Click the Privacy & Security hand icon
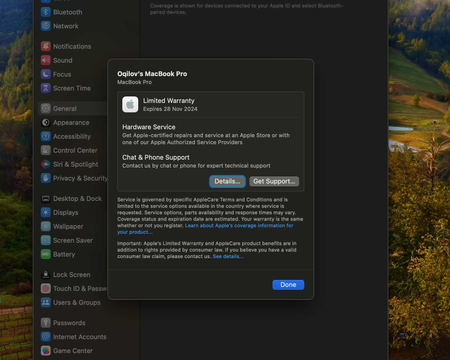Viewport: 450px width, 360px height. click(46, 178)
